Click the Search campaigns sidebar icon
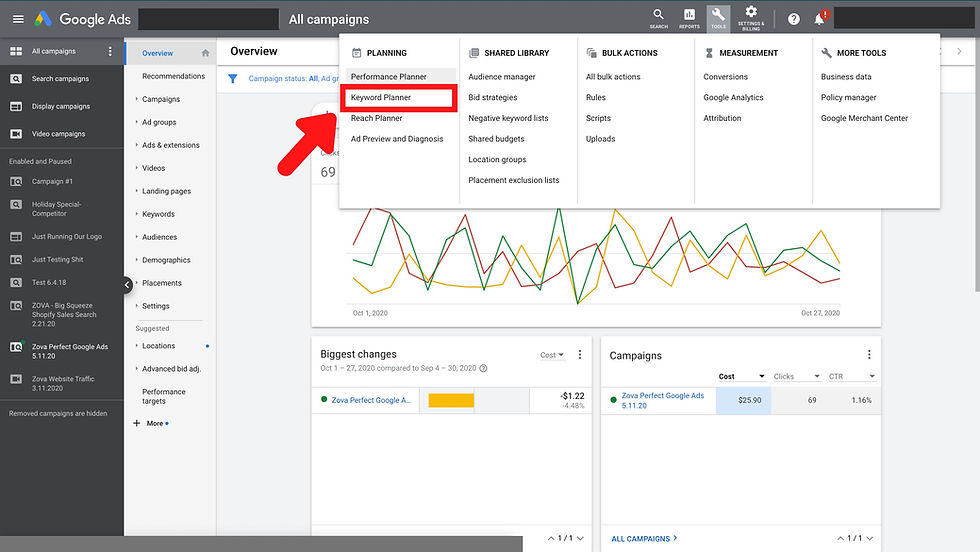The height and width of the screenshot is (552, 980). [x=16, y=79]
